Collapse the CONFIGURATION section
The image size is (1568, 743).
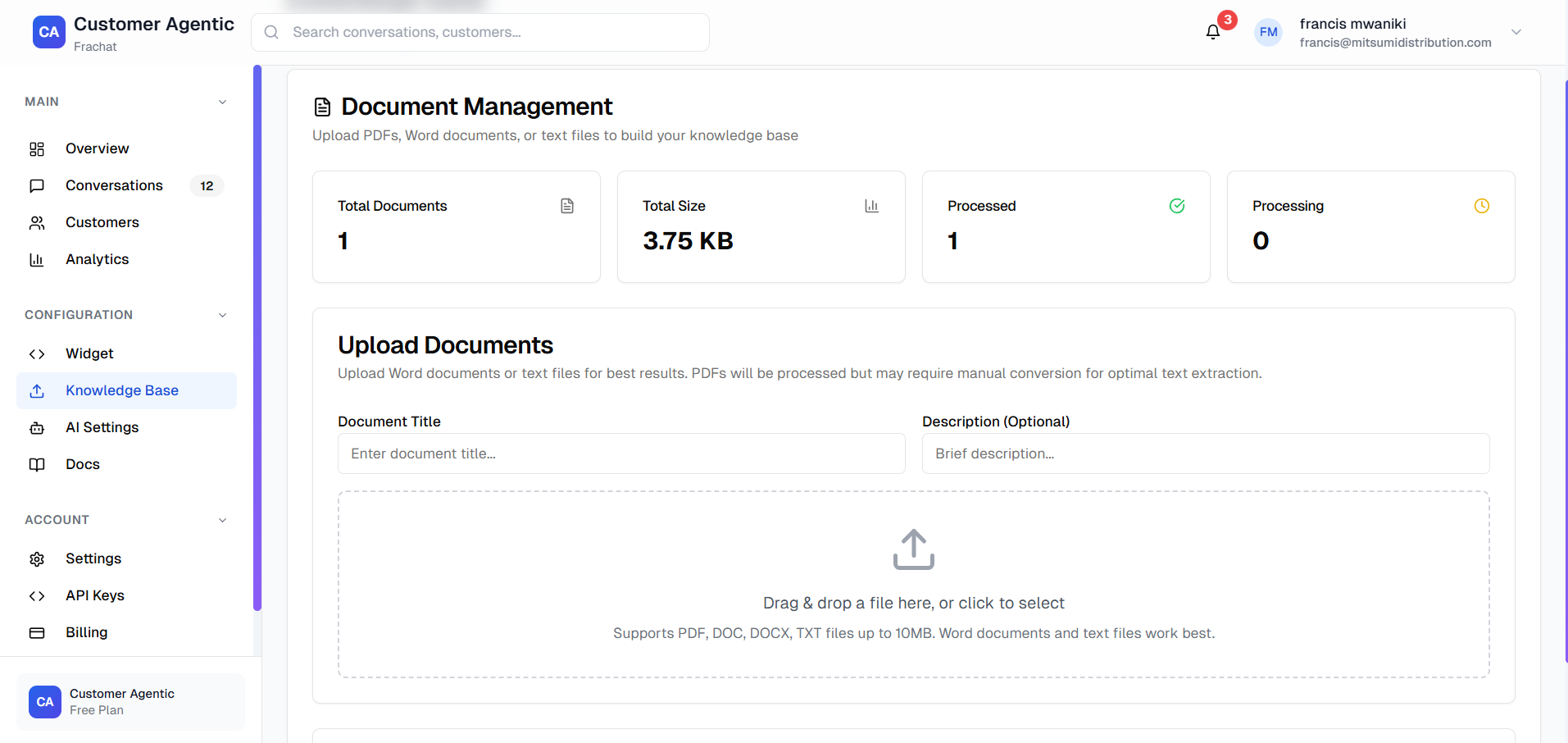point(222,314)
